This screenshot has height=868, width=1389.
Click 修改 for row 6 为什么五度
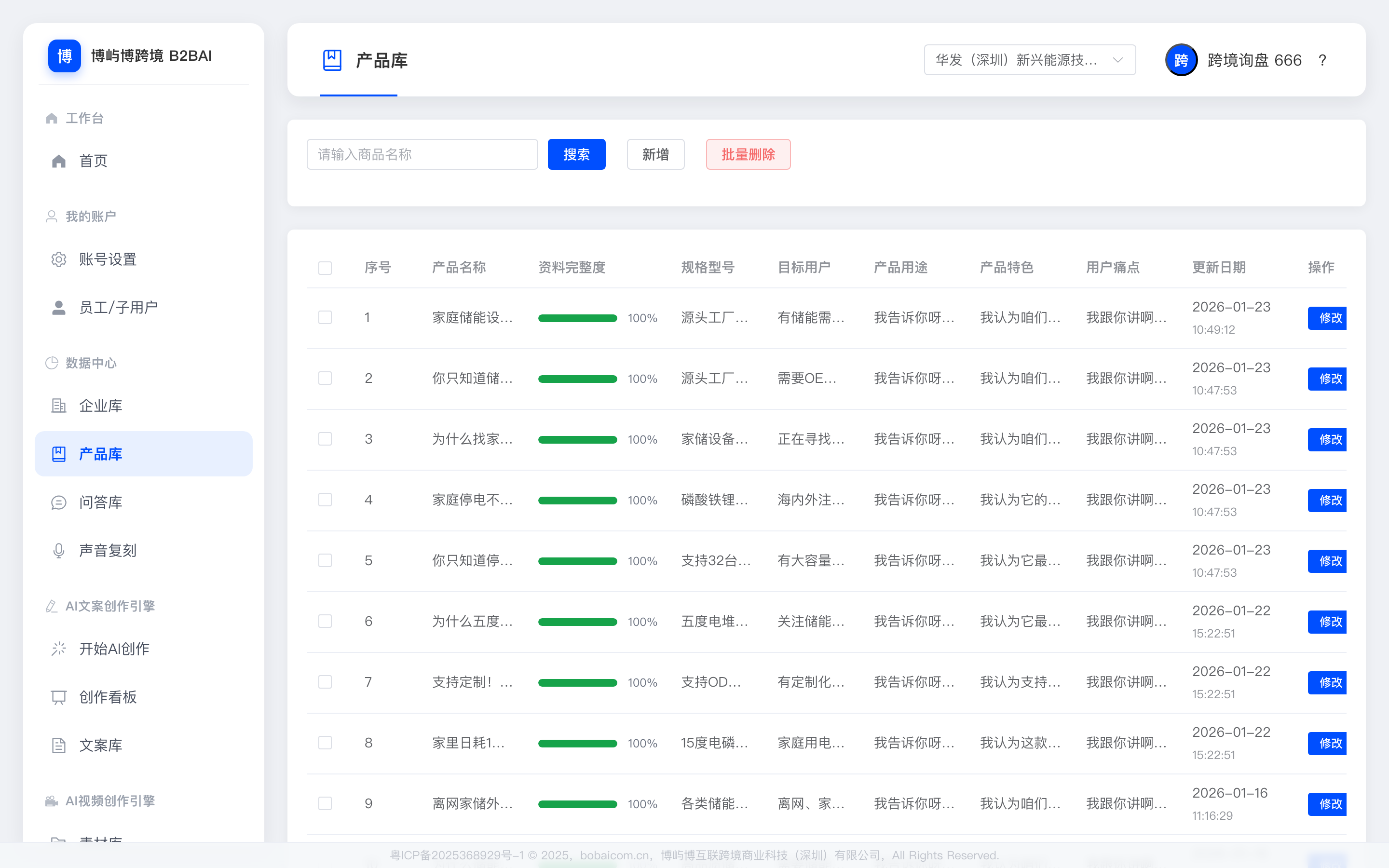[x=1327, y=622]
